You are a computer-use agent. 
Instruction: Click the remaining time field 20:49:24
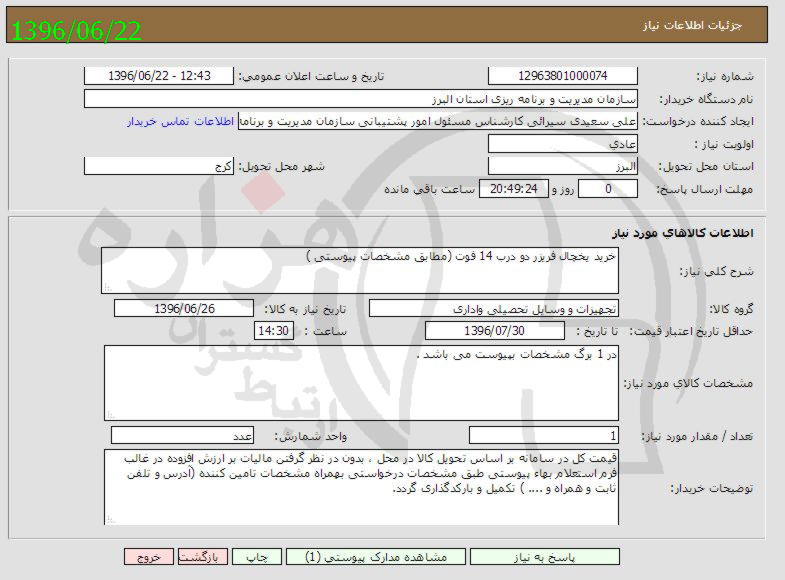coord(514,189)
